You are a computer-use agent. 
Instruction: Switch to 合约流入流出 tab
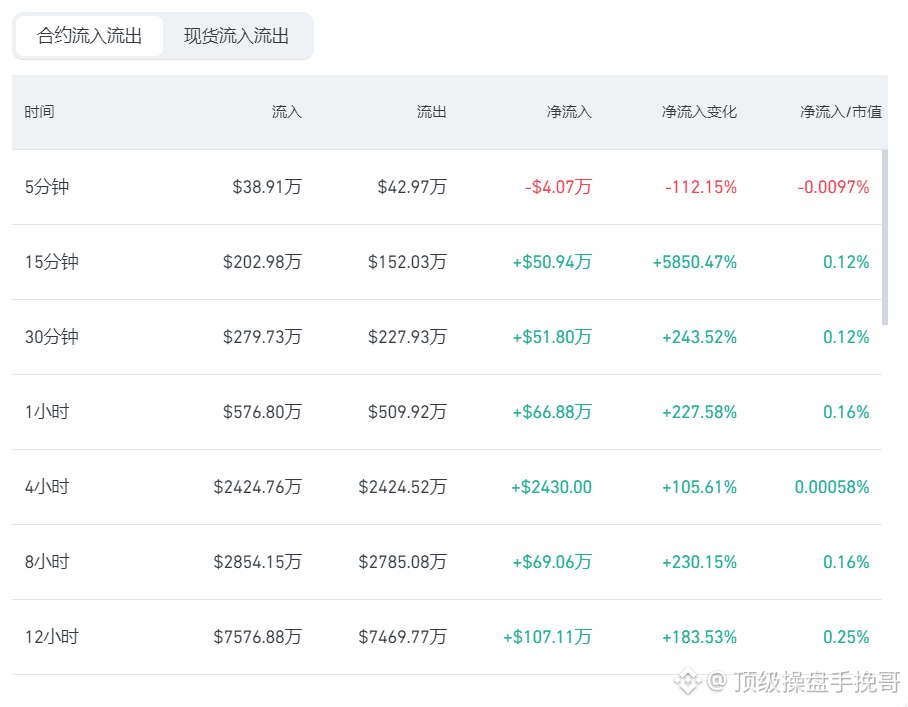point(89,36)
